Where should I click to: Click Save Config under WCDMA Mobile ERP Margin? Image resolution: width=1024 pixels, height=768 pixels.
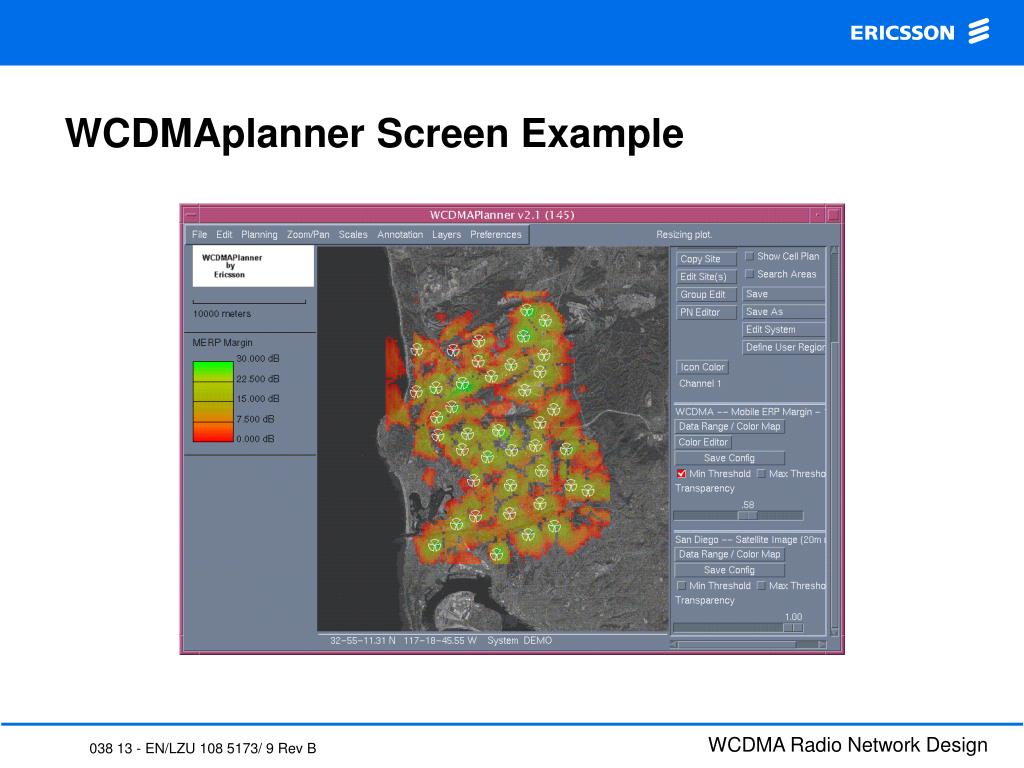(729, 458)
